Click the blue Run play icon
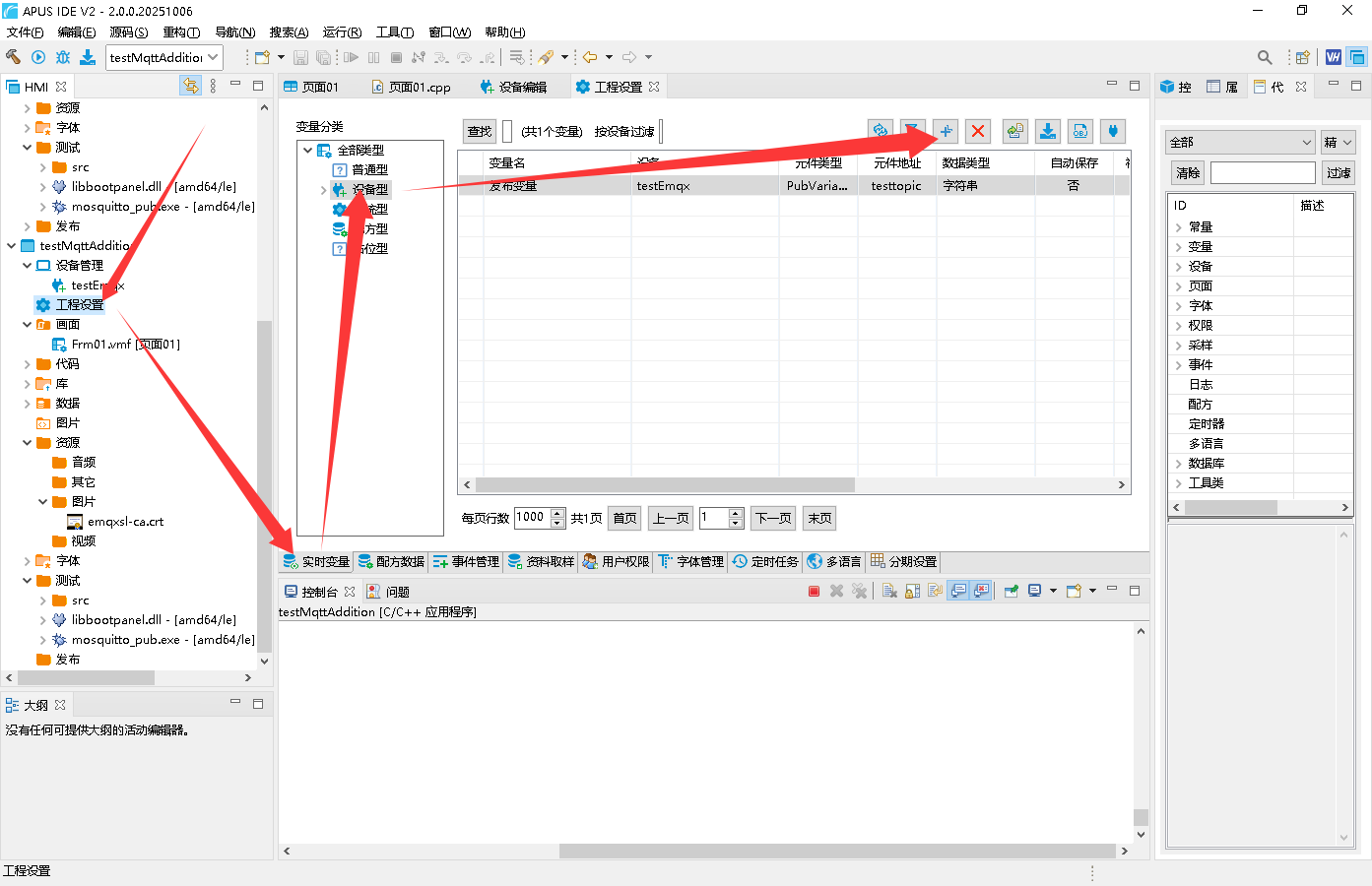Viewport: 1372px width, 886px height. pos(38,57)
